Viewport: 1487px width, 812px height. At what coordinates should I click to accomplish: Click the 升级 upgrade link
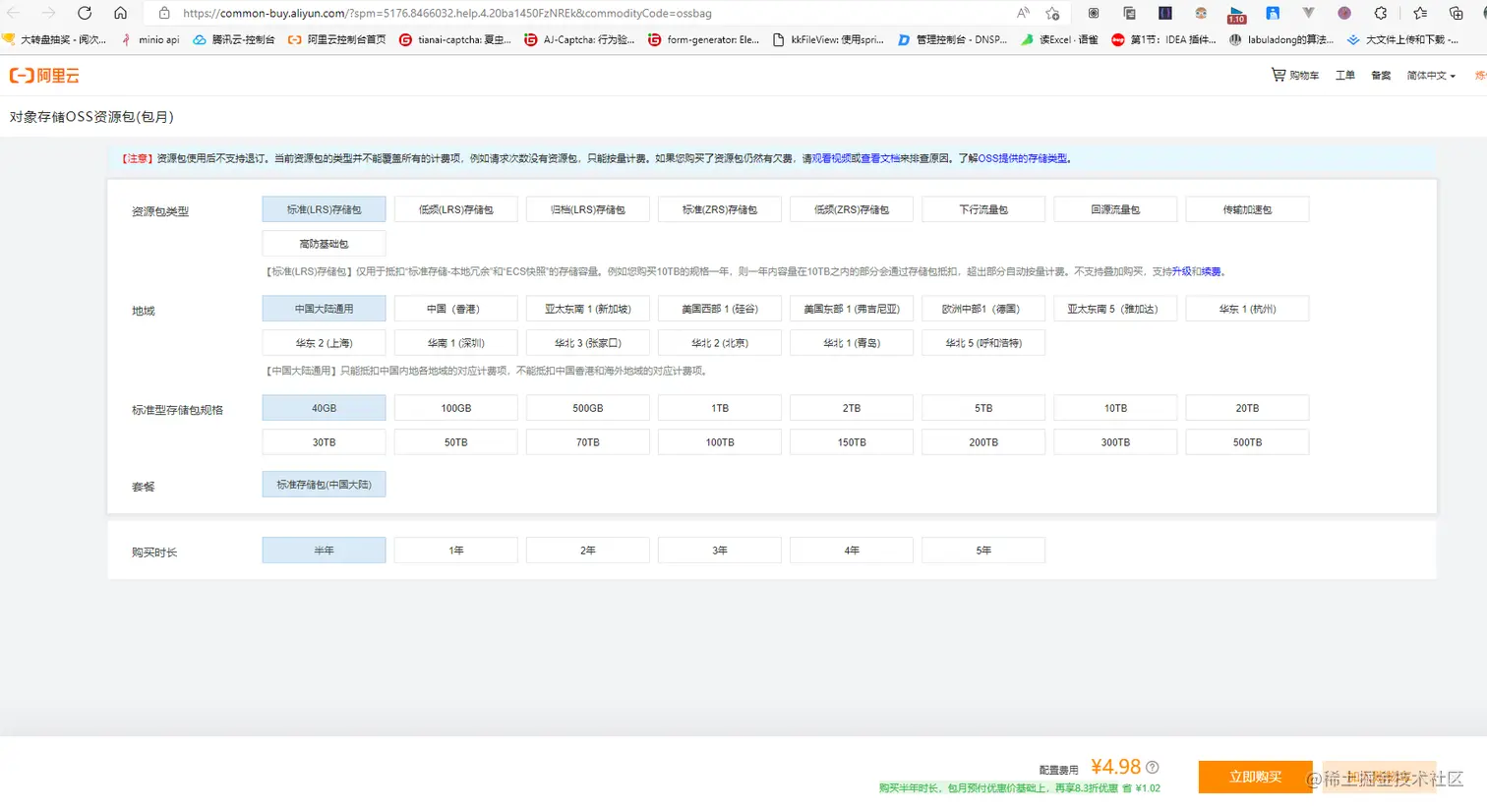tap(1181, 271)
